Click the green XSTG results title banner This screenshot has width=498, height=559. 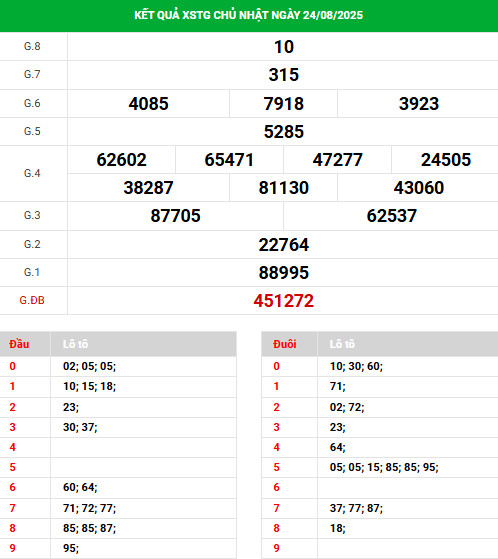[249, 16]
